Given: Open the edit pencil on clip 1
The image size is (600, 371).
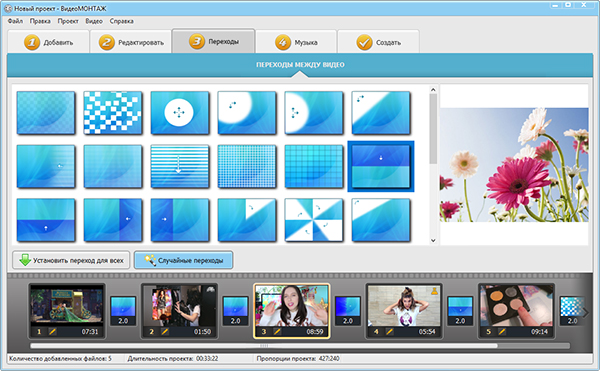Looking at the screenshot, I should tap(52, 332).
